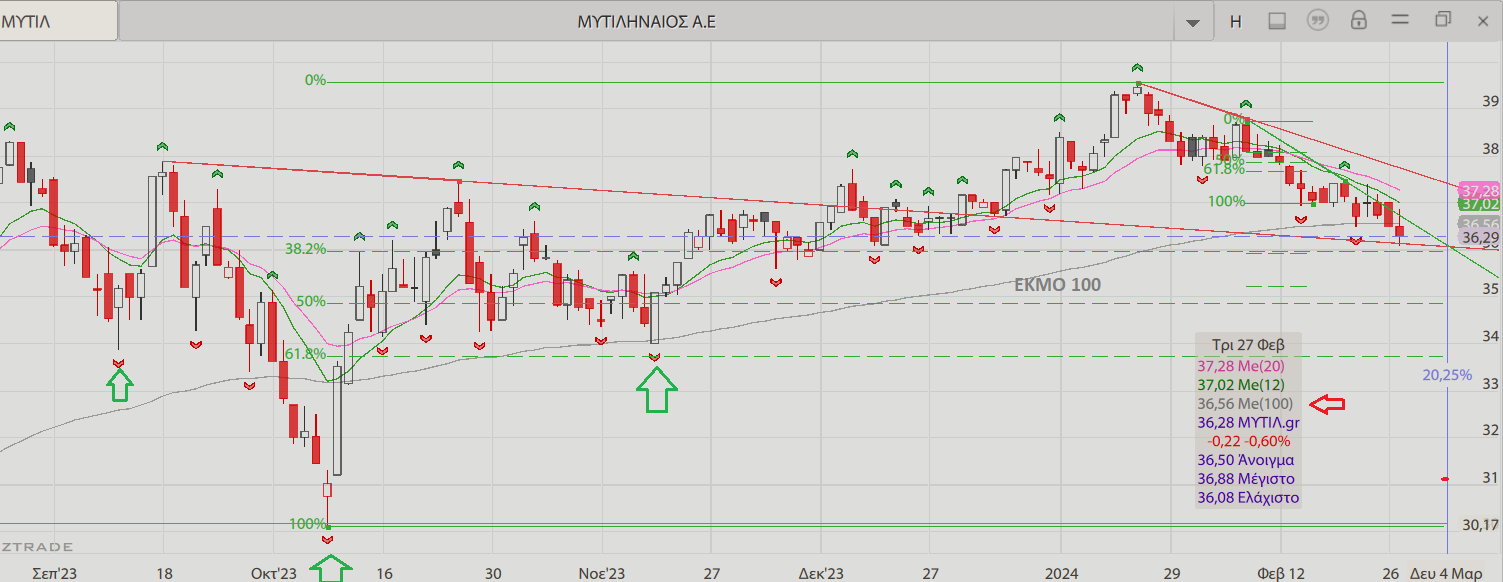Click the 30,17 price-axis value
1503x582 pixels.
1480,524
